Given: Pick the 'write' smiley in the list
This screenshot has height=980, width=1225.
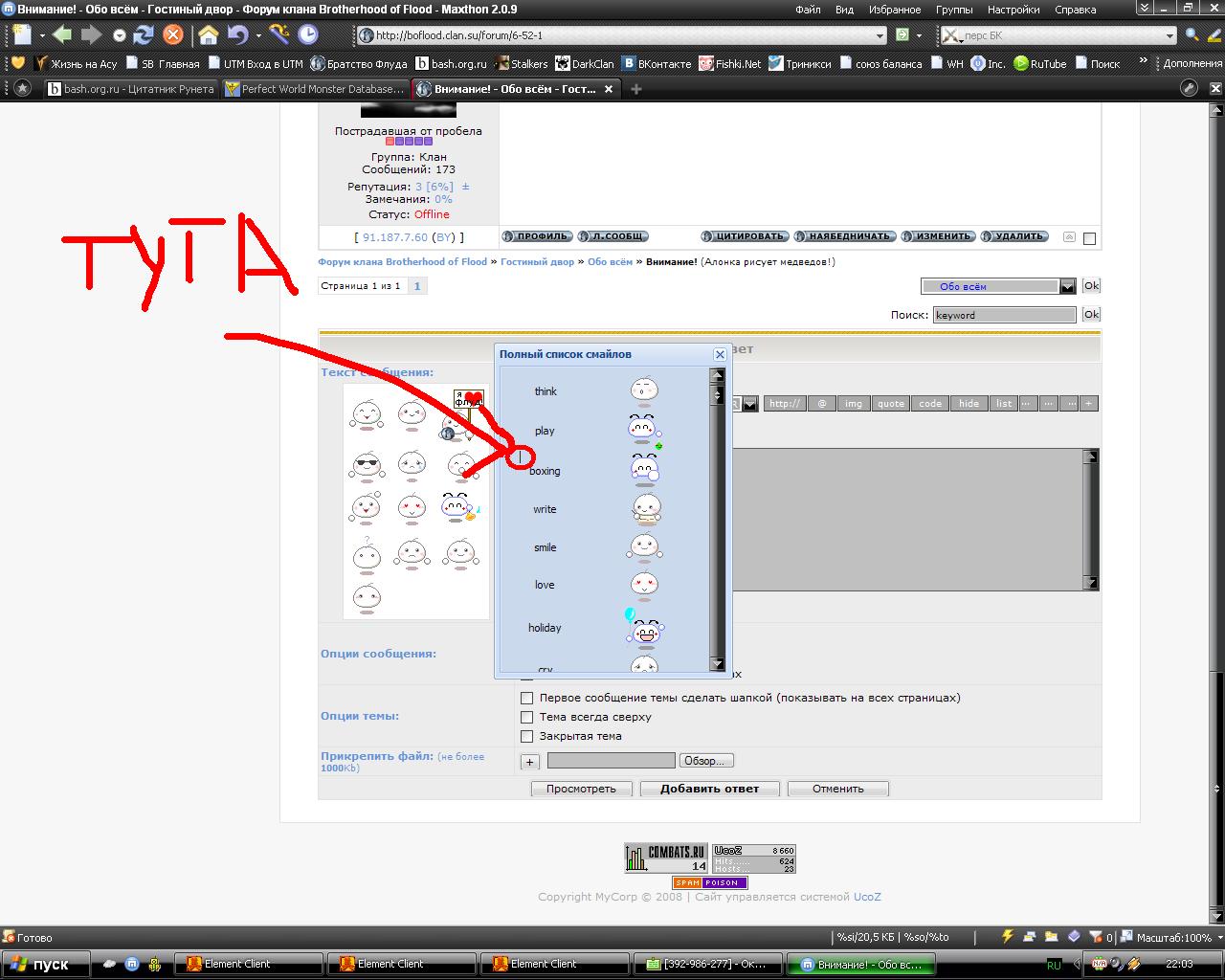Looking at the screenshot, I should [x=646, y=509].
